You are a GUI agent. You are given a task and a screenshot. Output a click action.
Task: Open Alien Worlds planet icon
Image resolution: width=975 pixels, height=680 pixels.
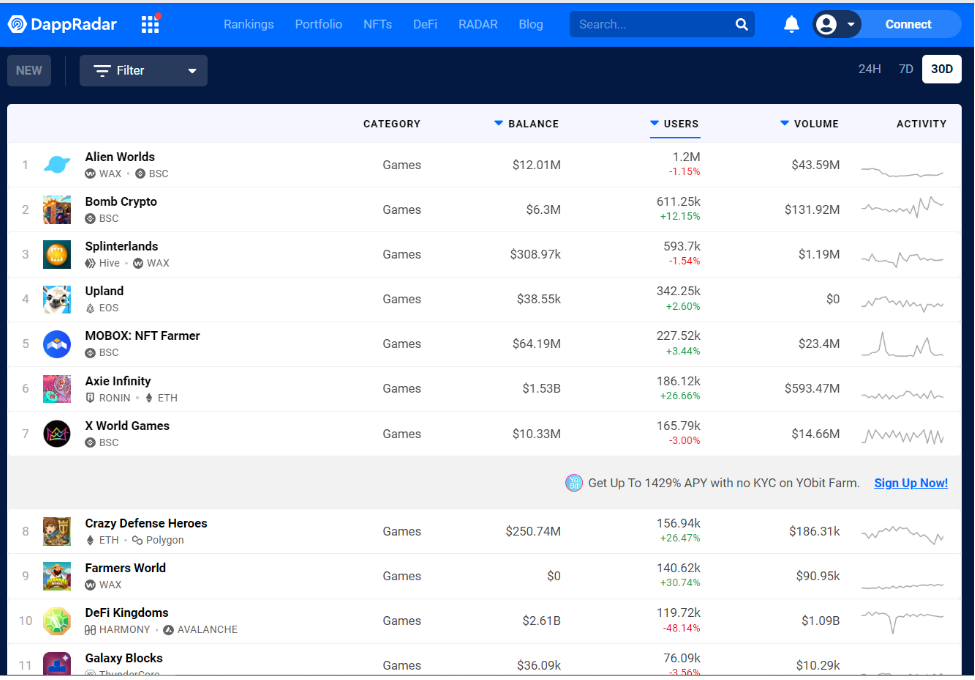(57, 165)
